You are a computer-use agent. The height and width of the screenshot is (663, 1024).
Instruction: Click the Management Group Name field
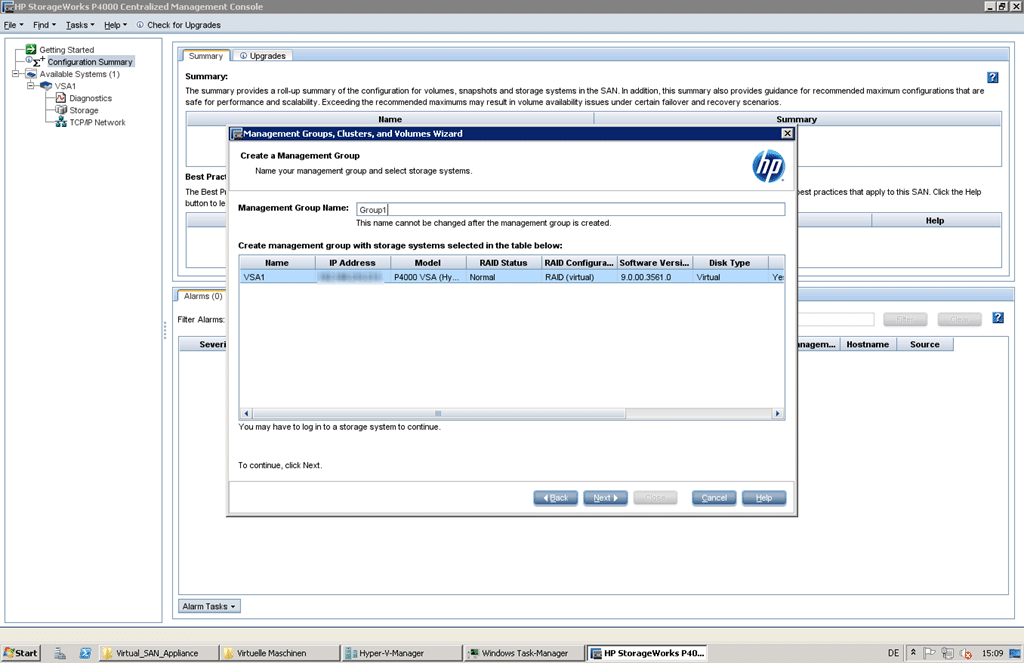[x=571, y=209]
